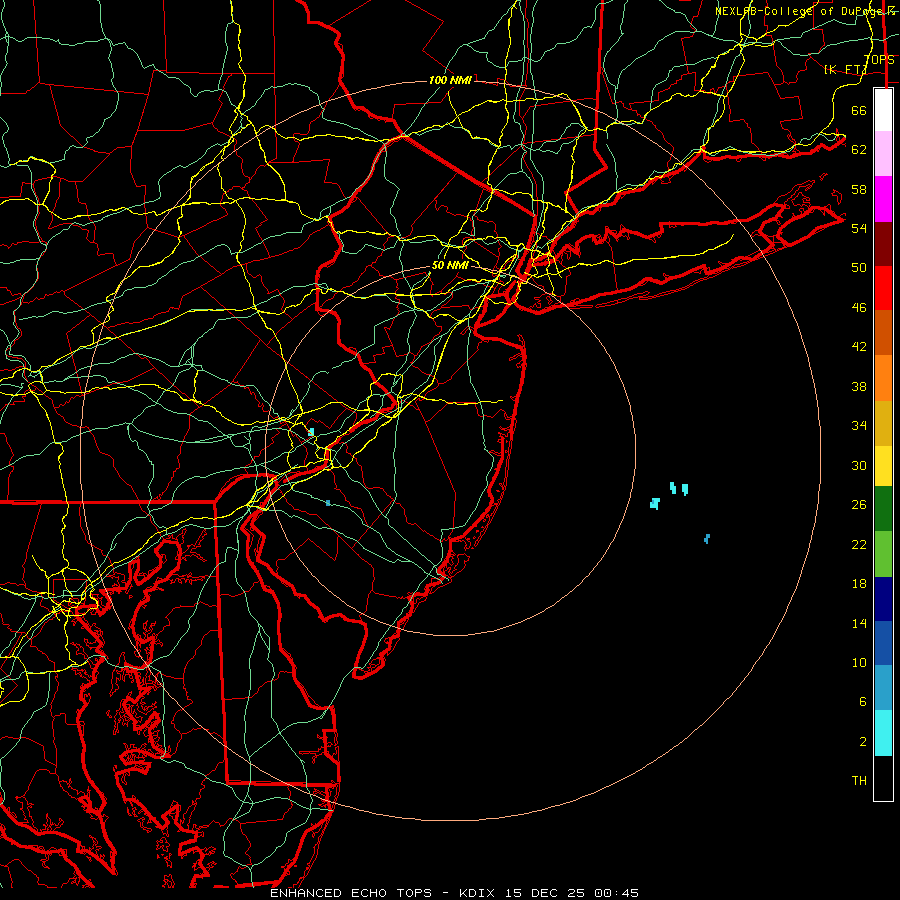Screen dimensions: 900x900
Task: Click the '00:45' timestamp text
Action: (616, 893)
